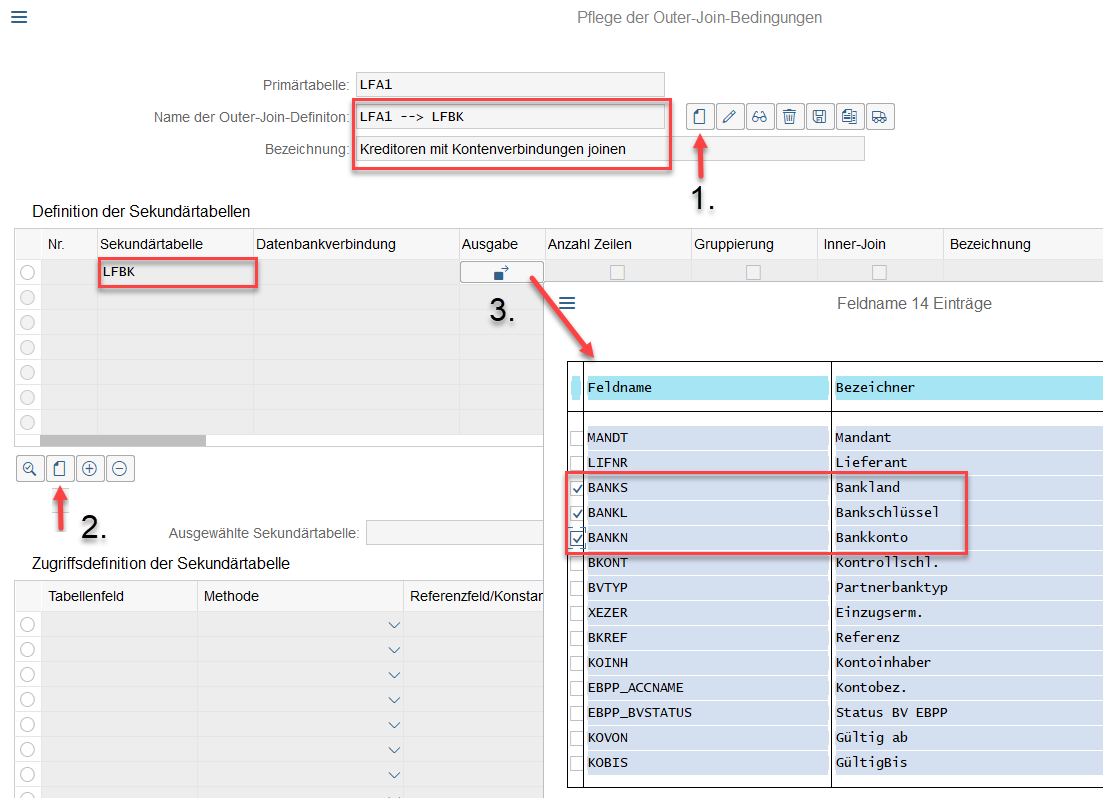Uncheck the BANKS field checkbox
1103x798 pixels.
576,489
